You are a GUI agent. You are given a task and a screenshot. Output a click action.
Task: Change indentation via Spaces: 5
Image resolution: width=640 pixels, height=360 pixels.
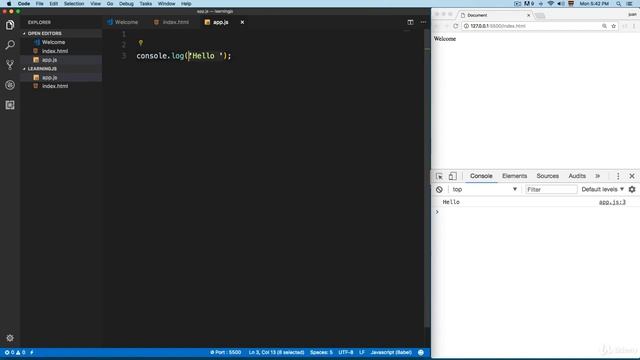coord(321,352)
